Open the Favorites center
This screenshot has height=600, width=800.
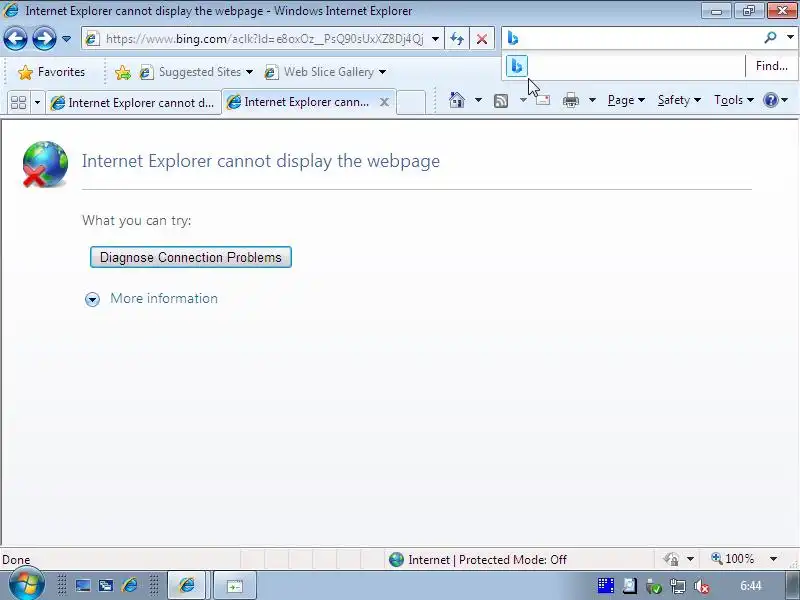51,72
